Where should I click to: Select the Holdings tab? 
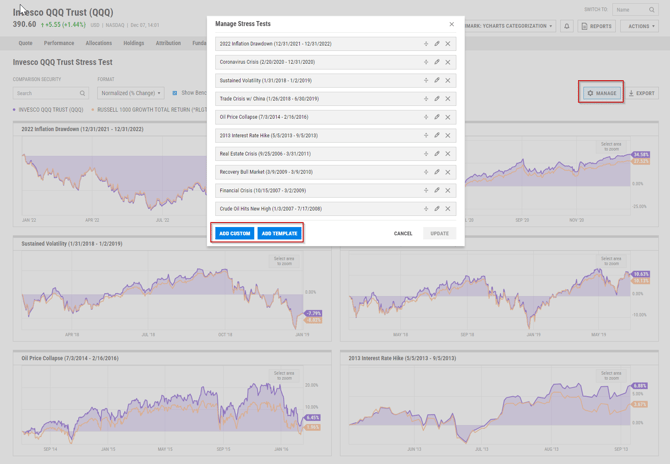134,43
